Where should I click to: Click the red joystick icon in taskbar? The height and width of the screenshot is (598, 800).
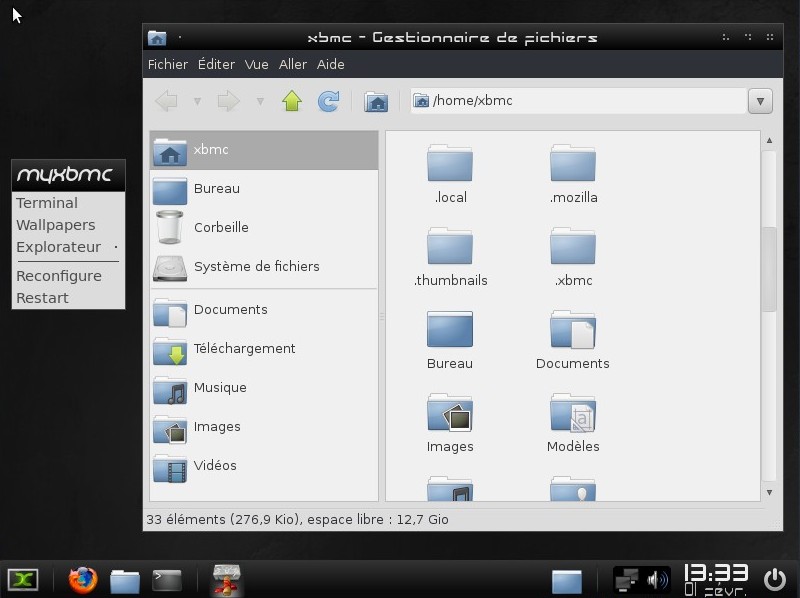pos(227,580)
